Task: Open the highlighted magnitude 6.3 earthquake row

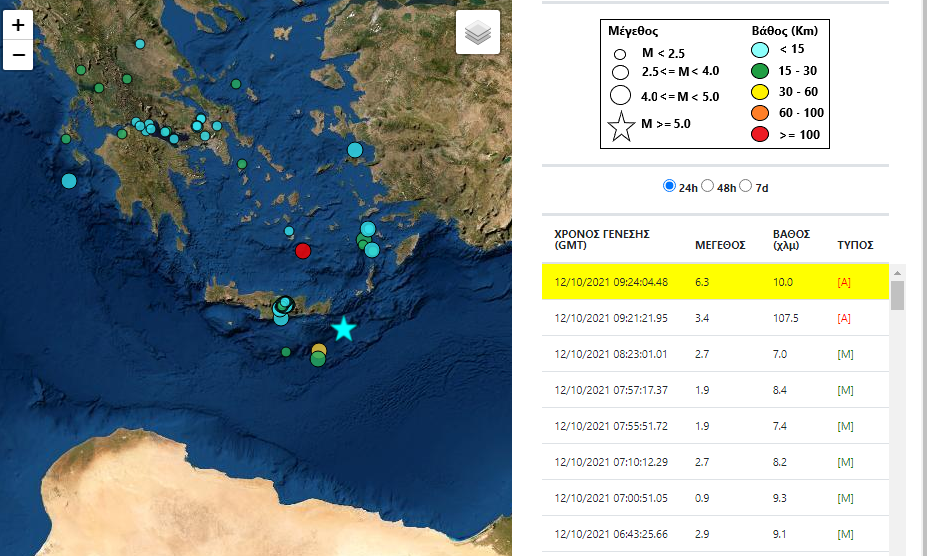Action: (715, 282)
